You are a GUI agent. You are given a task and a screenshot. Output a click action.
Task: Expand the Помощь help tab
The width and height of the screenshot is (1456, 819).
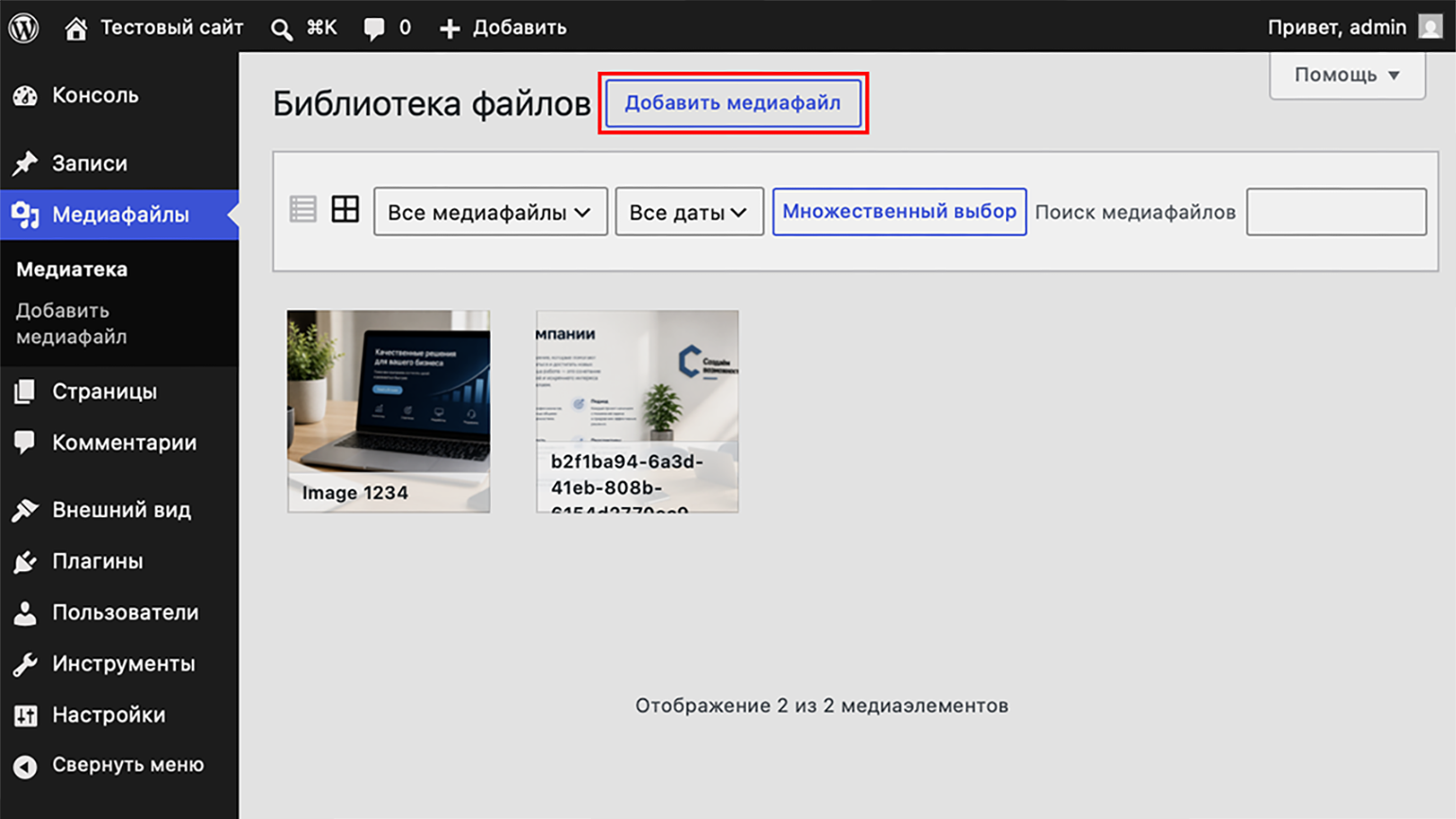tap(1347, 75)
